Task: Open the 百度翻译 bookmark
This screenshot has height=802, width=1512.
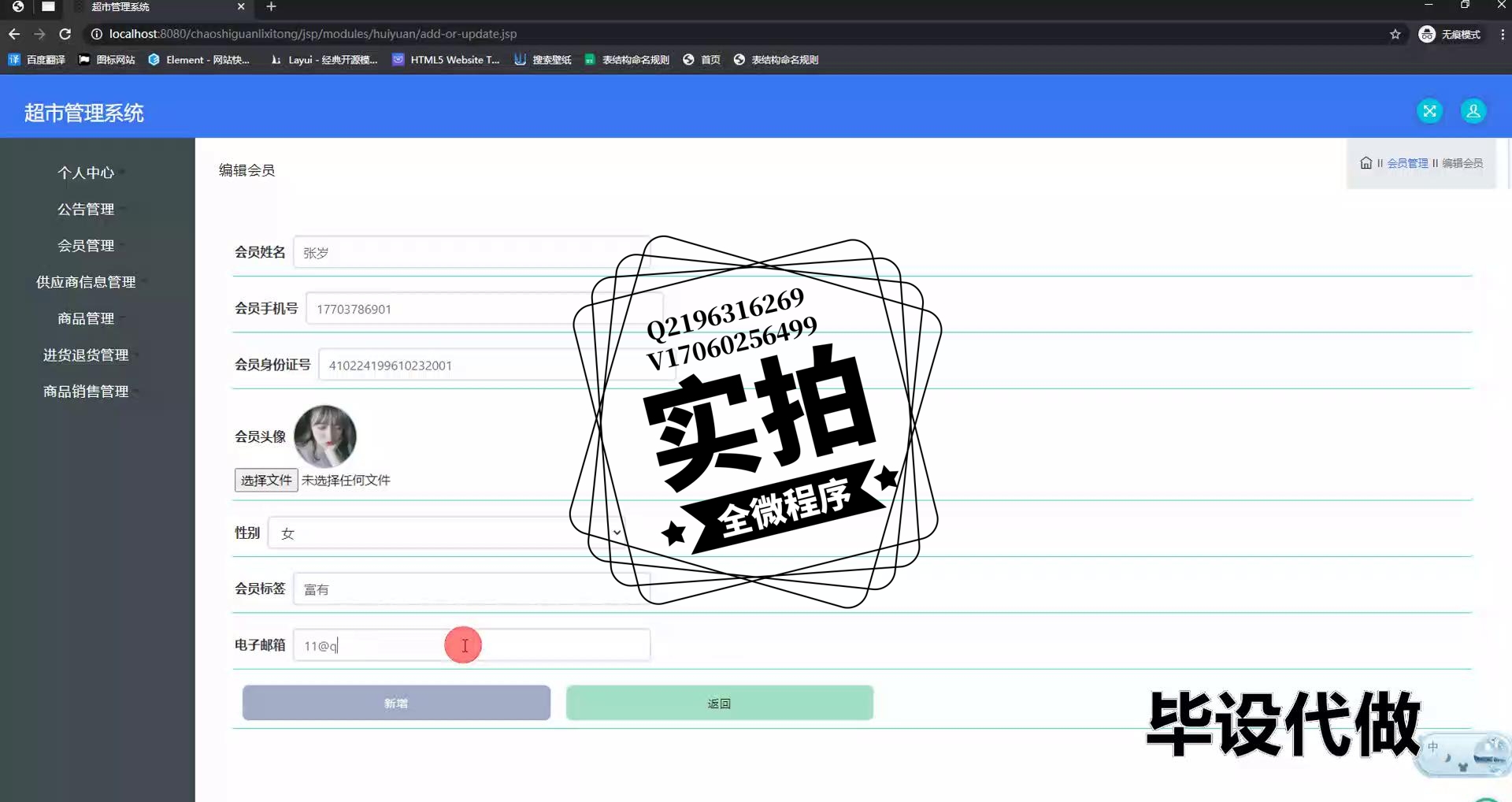Action: pyautogui.click(x=37, y=60)
